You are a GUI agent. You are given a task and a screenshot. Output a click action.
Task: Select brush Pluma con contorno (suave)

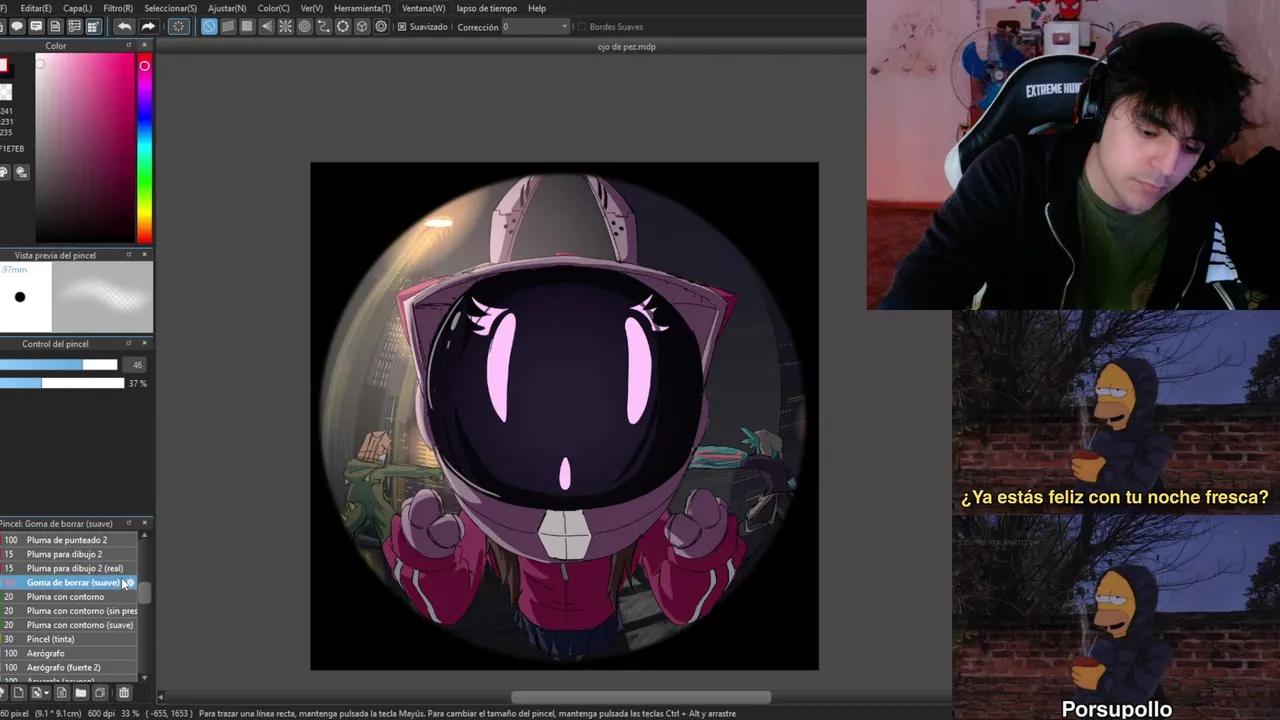pos(68,625)
